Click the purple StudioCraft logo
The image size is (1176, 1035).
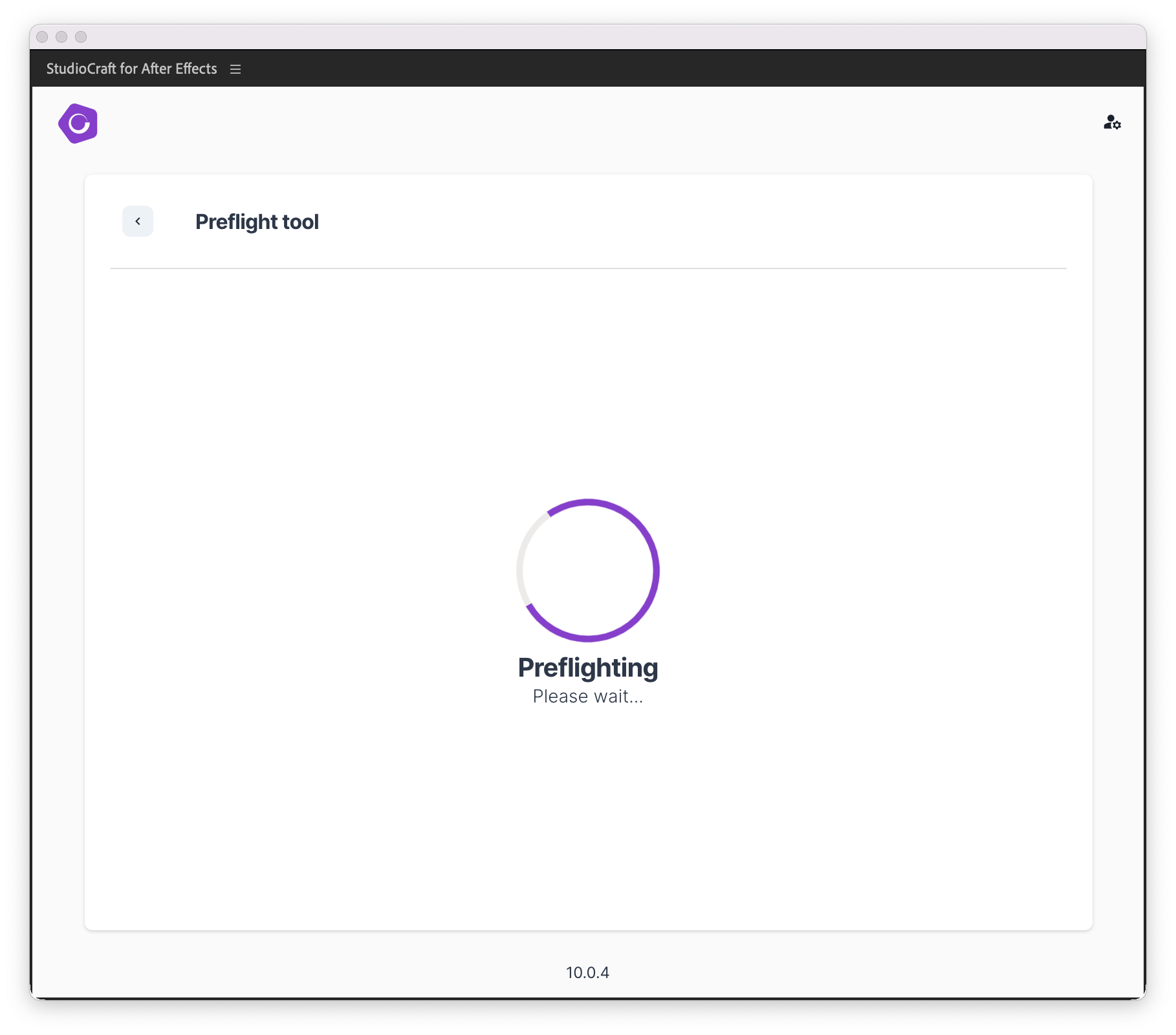pyautogui.click(x=78, y=124)
